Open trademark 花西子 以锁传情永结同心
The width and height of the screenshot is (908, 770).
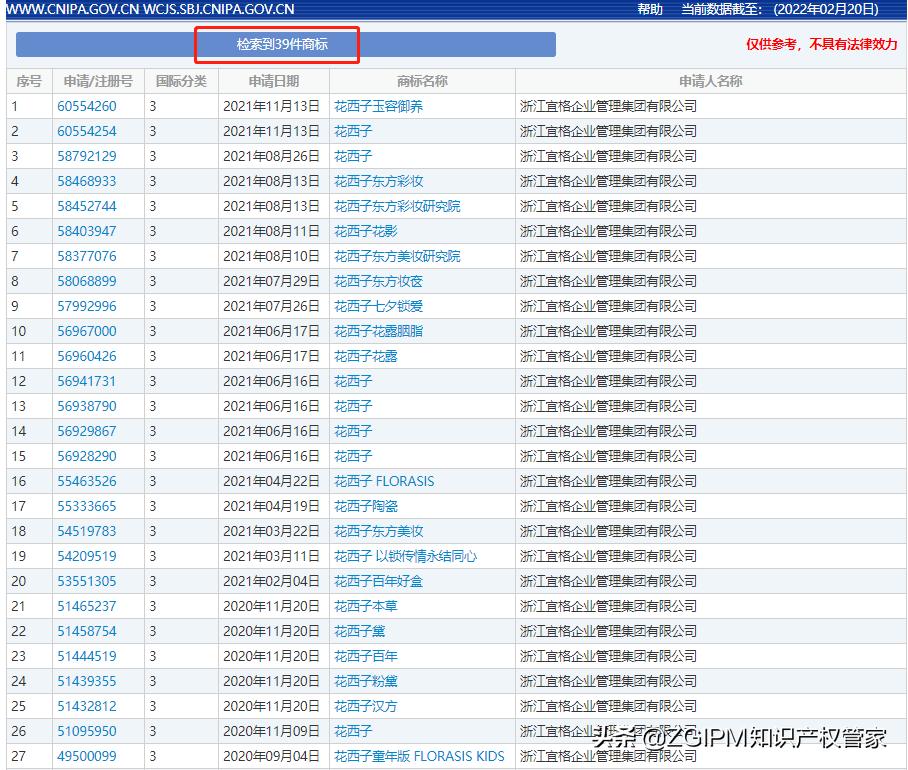[405, 556]
